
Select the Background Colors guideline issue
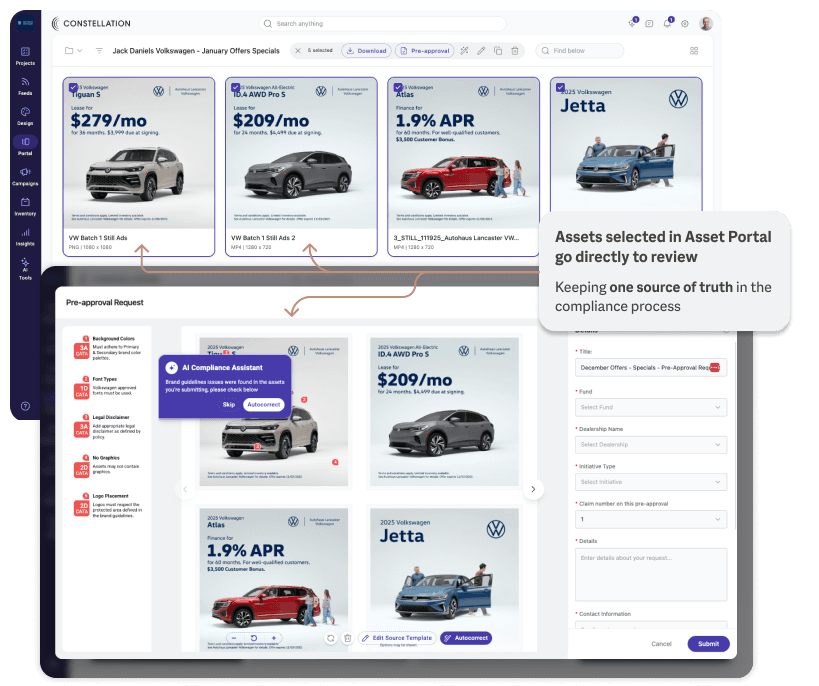pyautogui.click(x=108, y=347)
